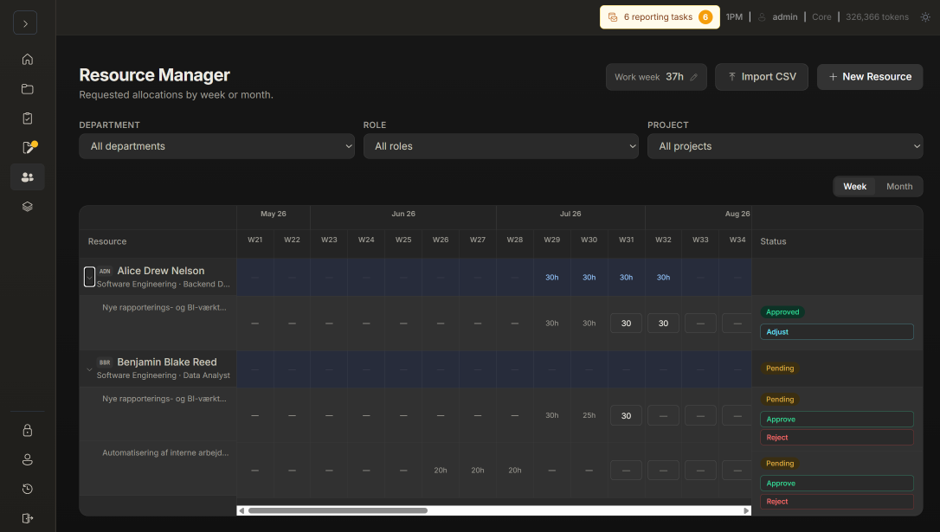Click W32 input showing 30 in Alice's row
The image size is (940, 532).
663,323
